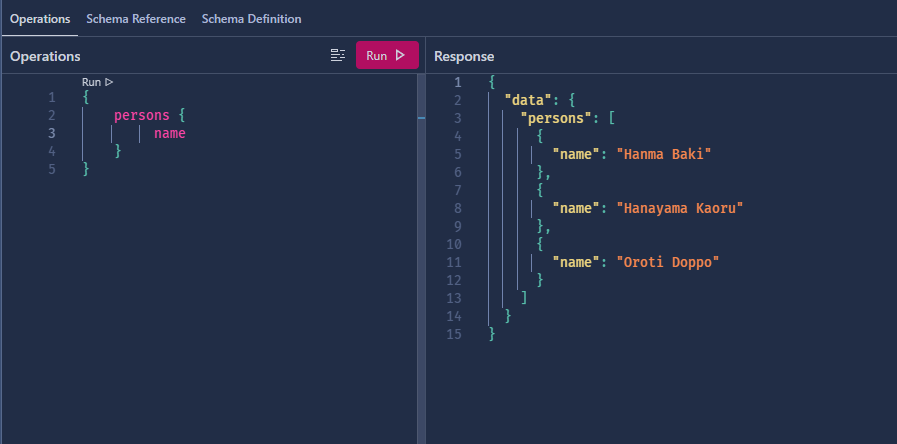Click the inline Run code lens link
The image size is (897, 444).
(97, 81)
